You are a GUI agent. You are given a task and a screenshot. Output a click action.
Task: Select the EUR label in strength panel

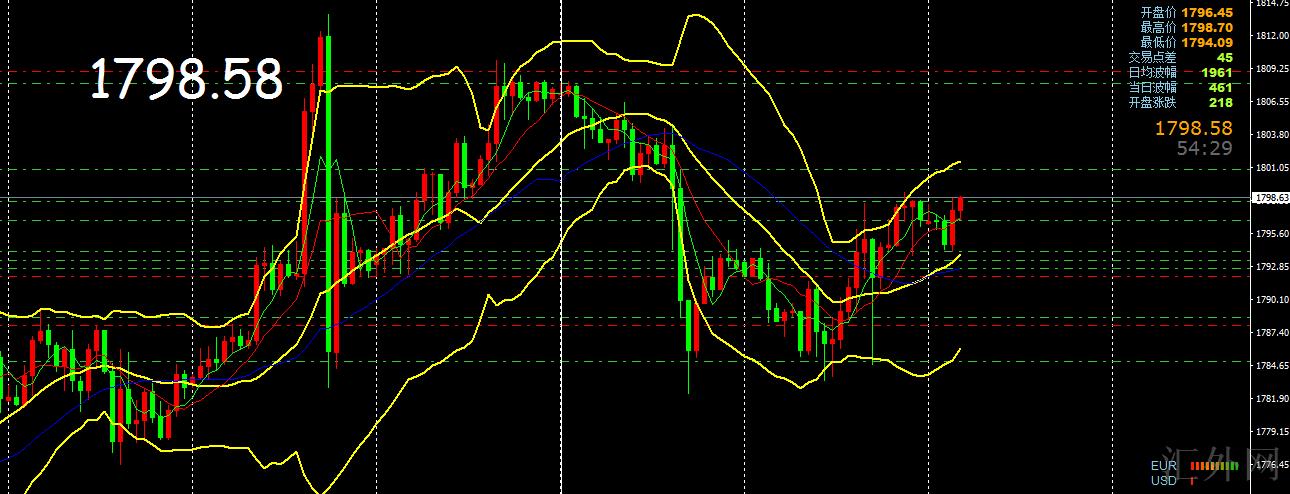(x=1164, y=466)
